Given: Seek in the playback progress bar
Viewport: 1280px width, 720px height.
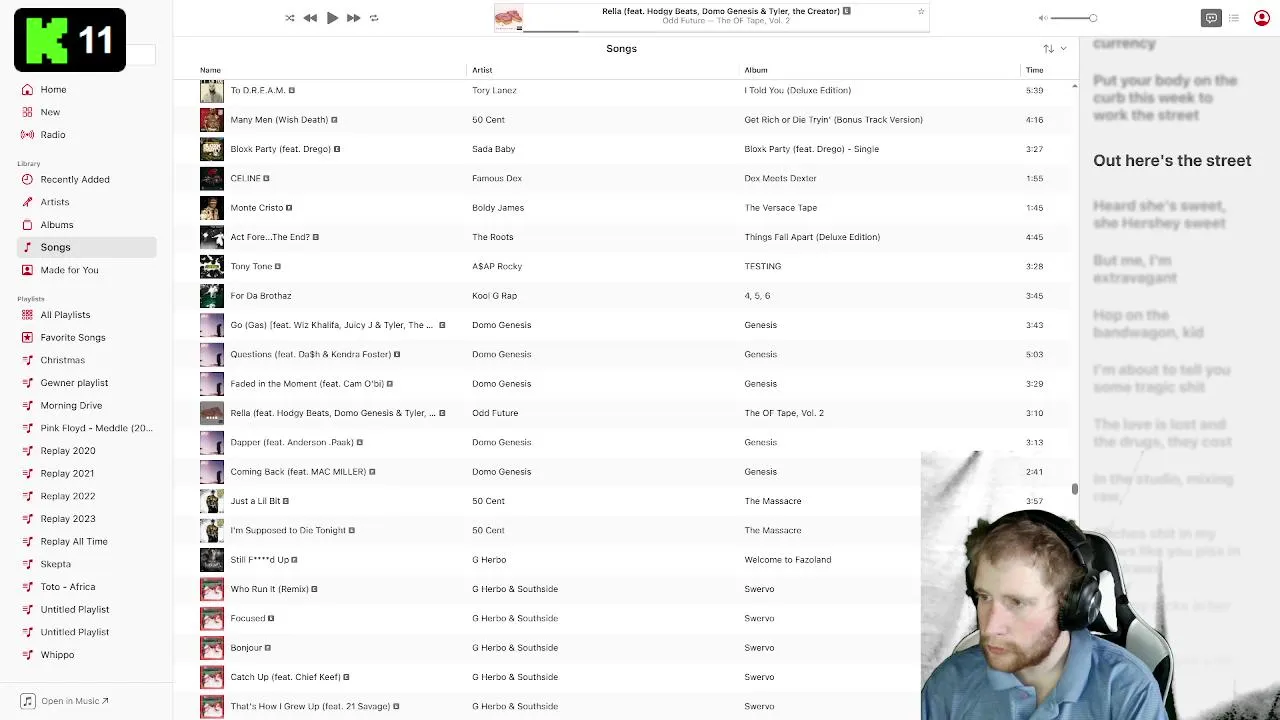Looking at the screenshot, I should [725, 30].
